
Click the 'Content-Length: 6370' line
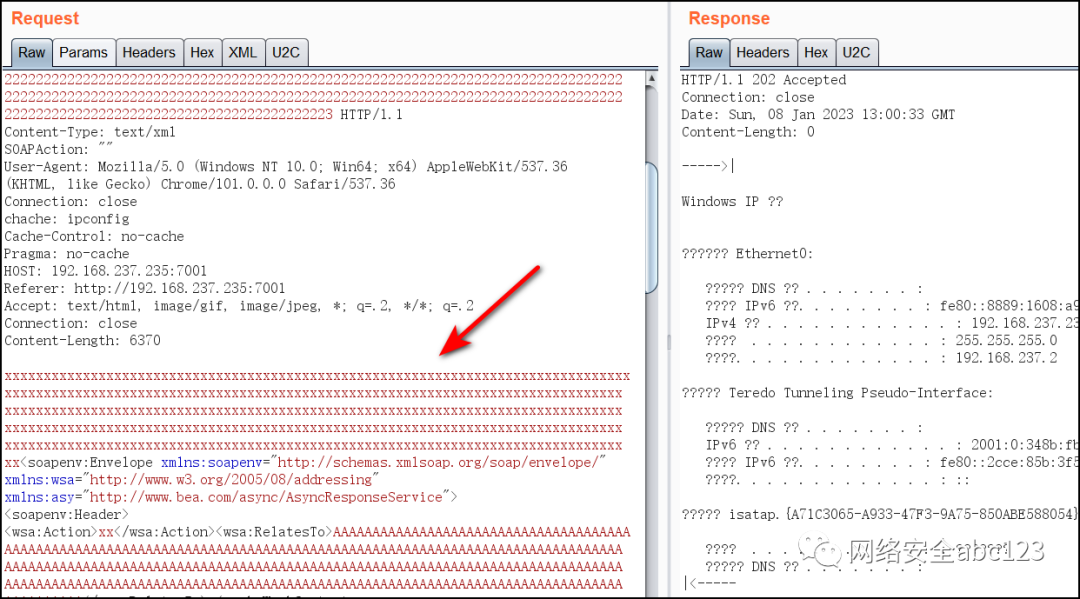coord(83,341)
